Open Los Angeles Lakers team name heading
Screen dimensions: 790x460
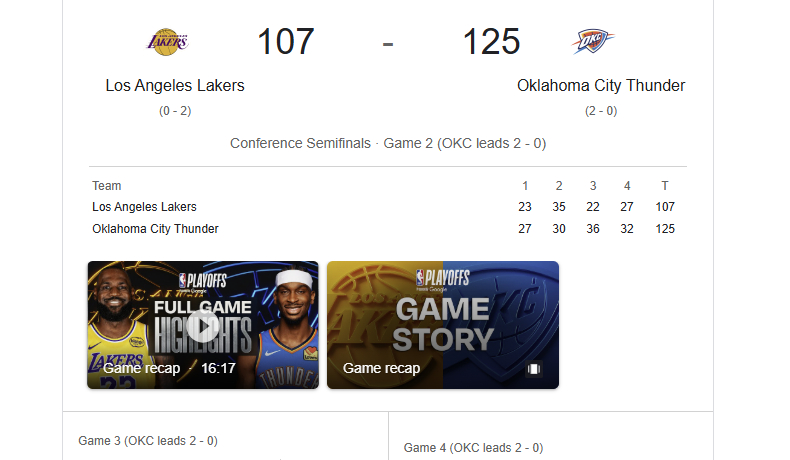175,86
